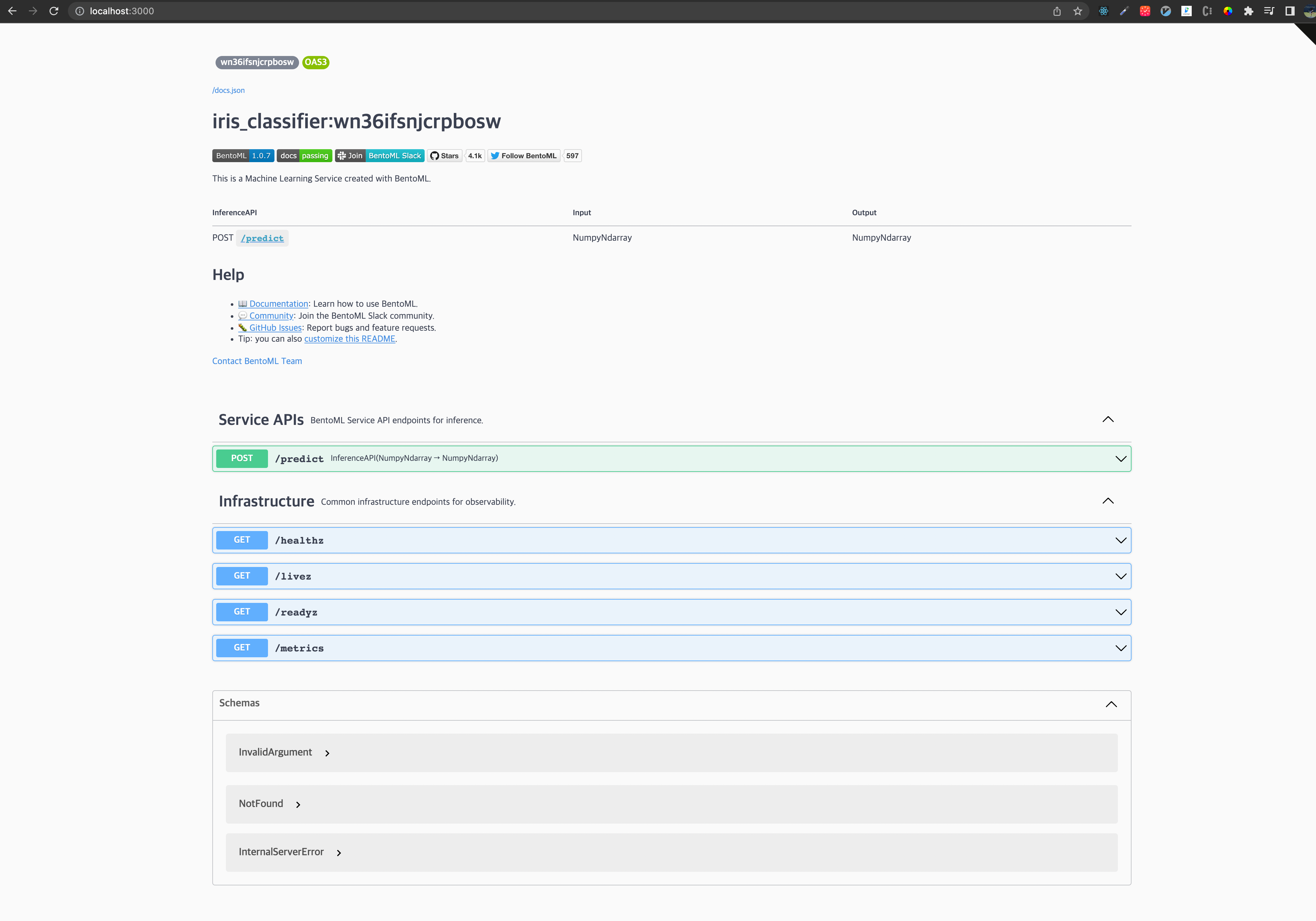Image resolution: width=1316 pixels, height=921 pixels.
Task: Collapse the Infrastructure section
Action: pyautogui.click(x=1108, y=501)
